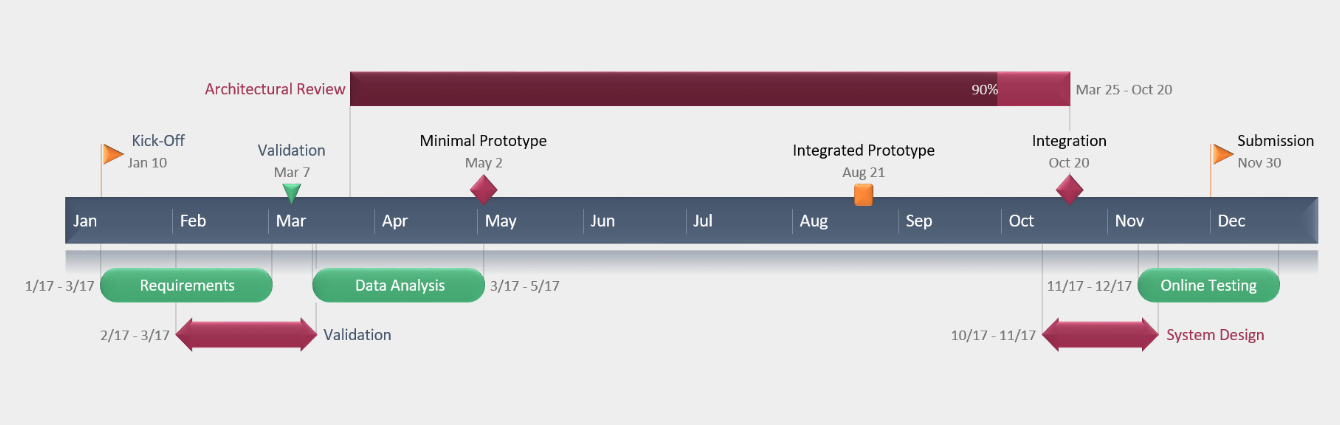This screenshot has width=1340, height=425.
Task: Click the Integration diamond milestone on Oct
Action: 1070,189
